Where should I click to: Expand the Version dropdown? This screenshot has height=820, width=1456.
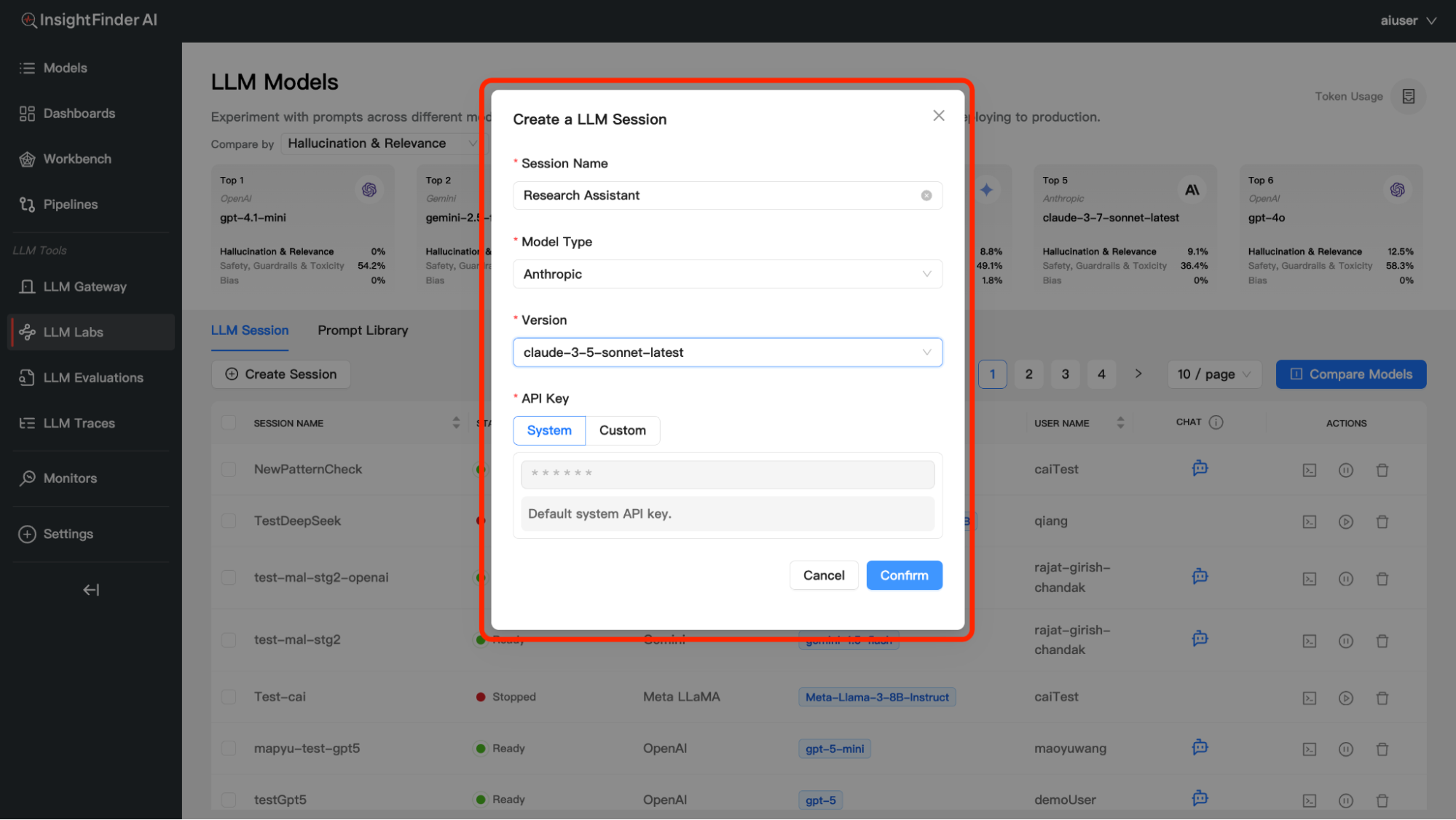coord(727,352)
